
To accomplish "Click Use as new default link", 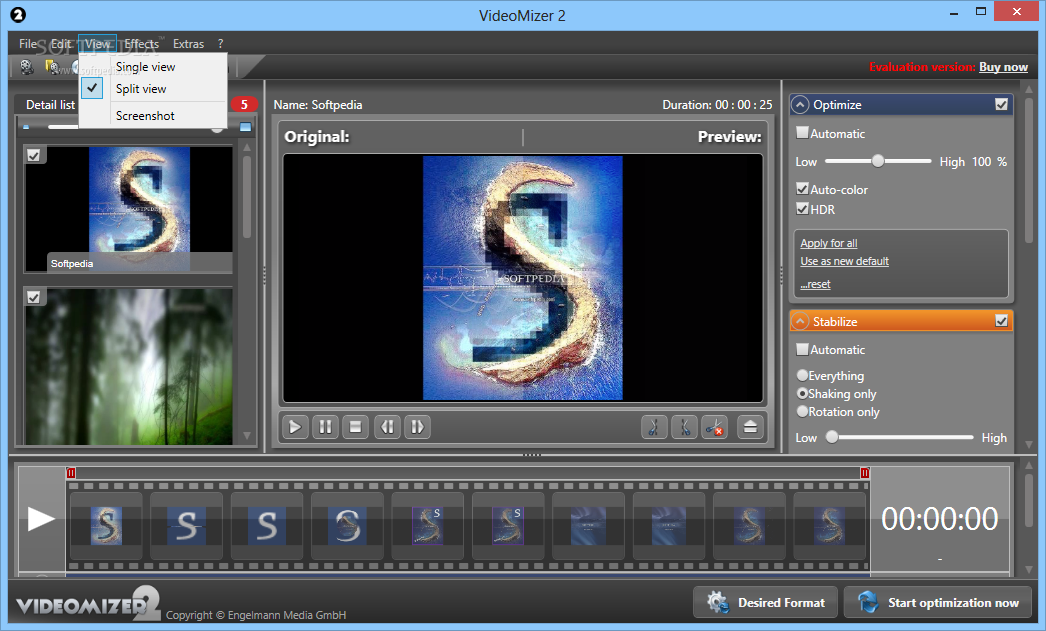I will pyautogui.click(x=845, y=261).
